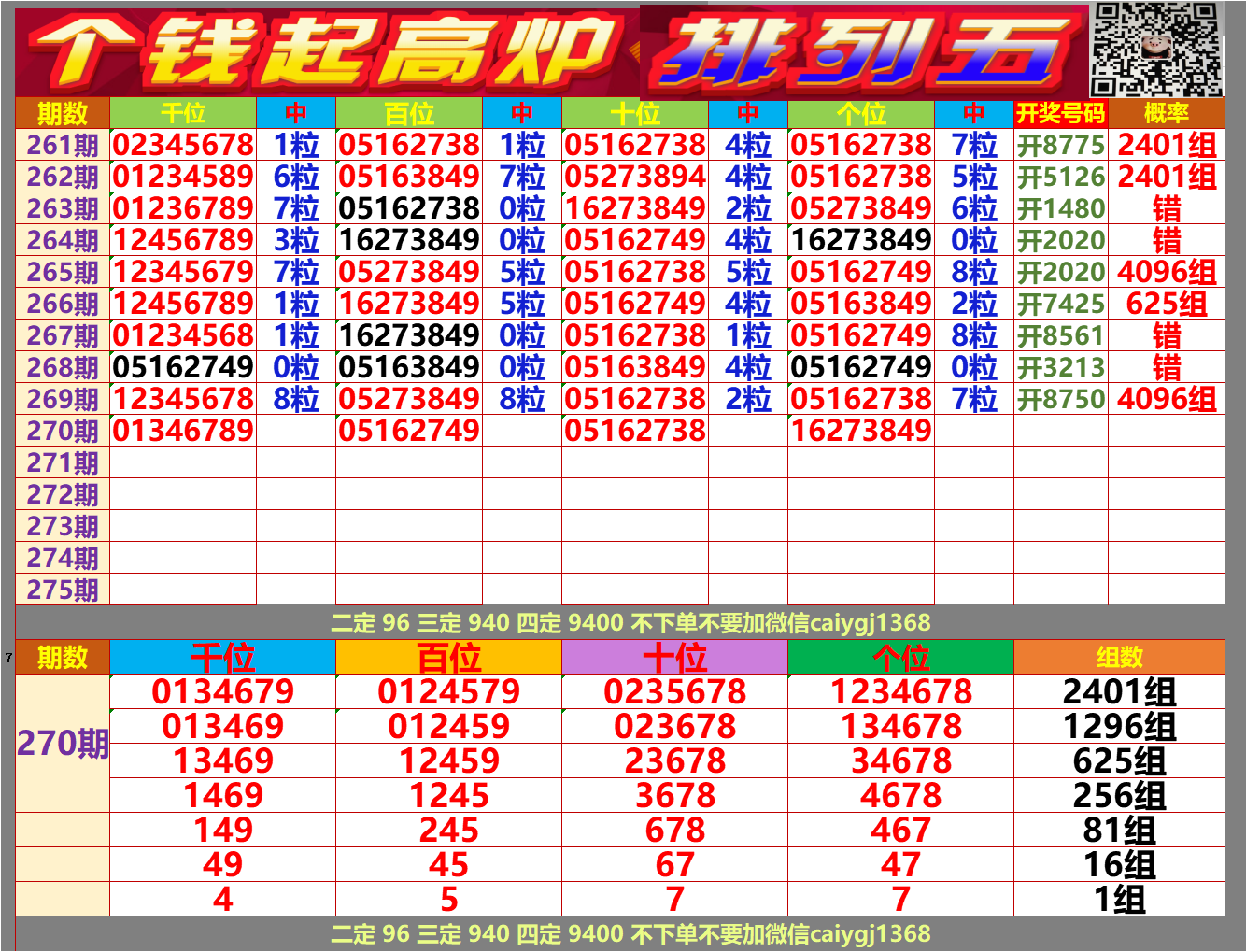Switch to the 百位 column tab
The width and height of the screenshot is (1246, 952).
click(x=411, y=118)
